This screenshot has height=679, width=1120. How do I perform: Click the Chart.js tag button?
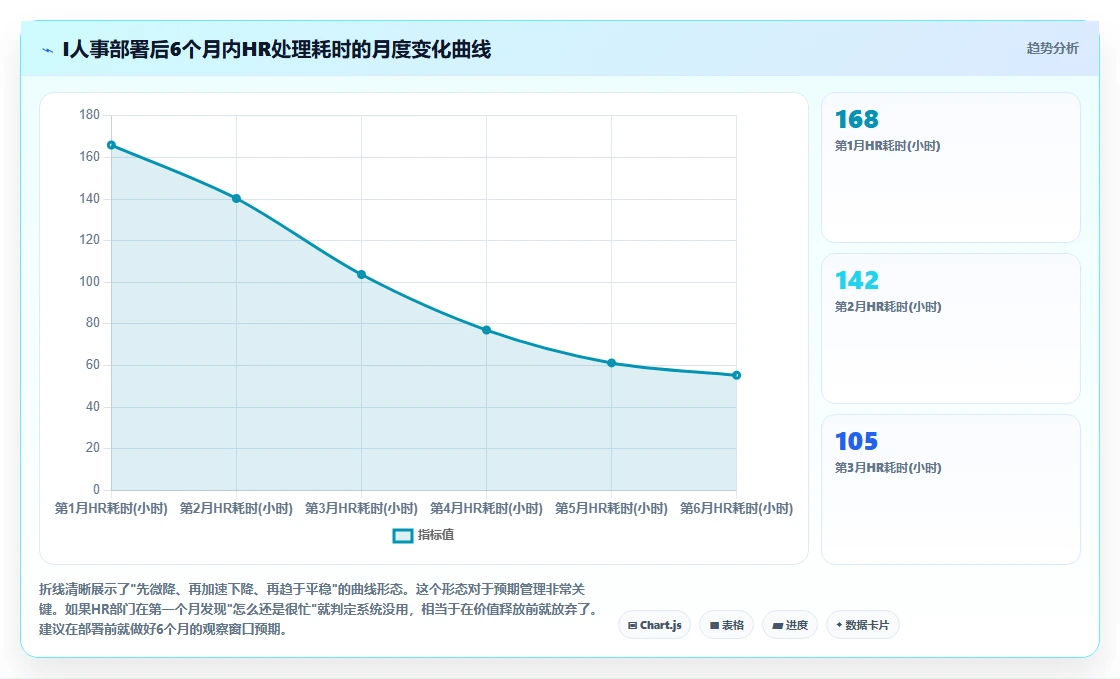coord(654,625)
